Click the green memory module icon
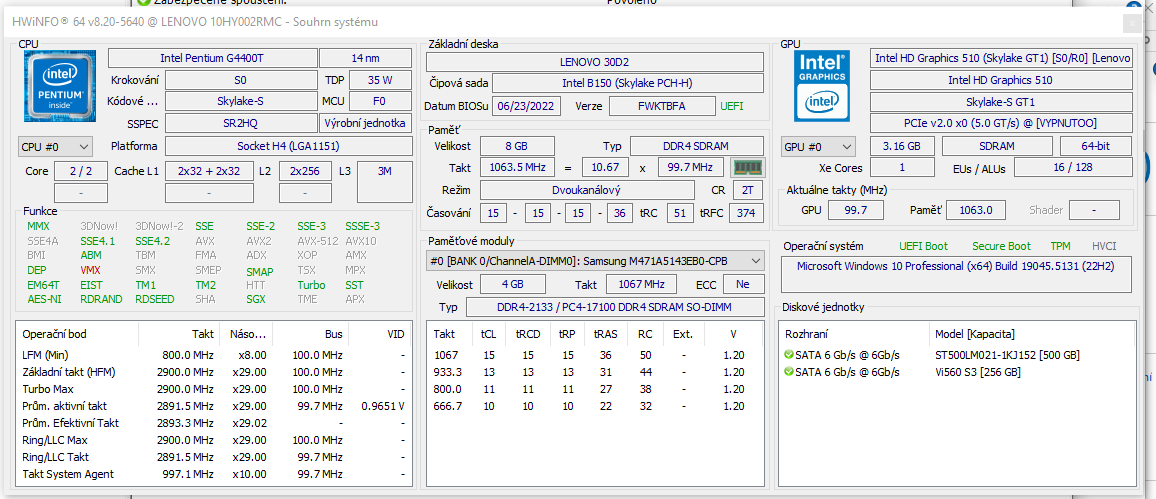Screen dimensions: 1156x499 (x=746, y=167)
